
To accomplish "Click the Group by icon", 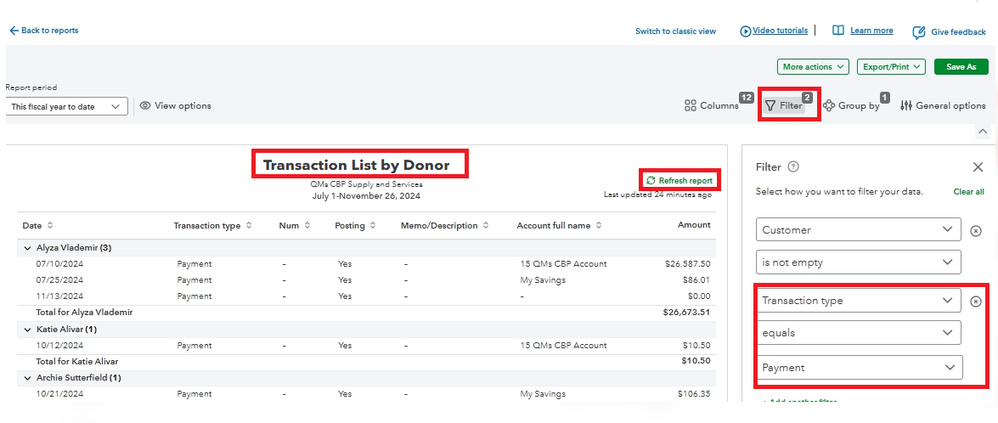I will click(x=829, y=106).
